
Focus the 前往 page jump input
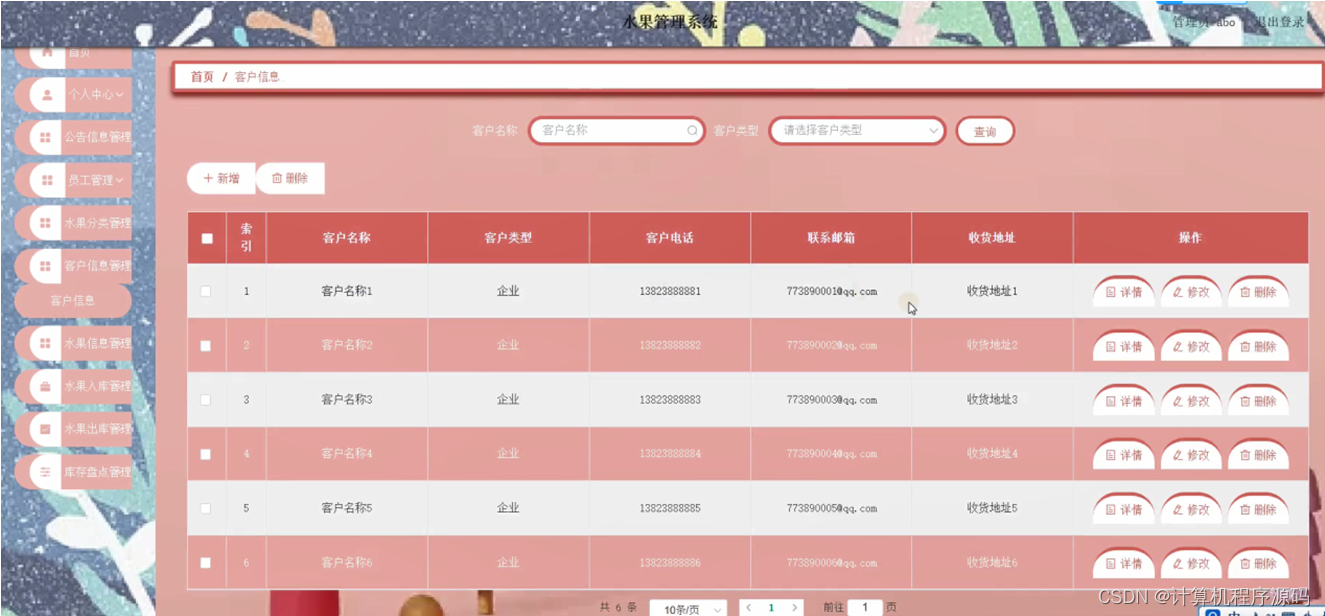865,608
